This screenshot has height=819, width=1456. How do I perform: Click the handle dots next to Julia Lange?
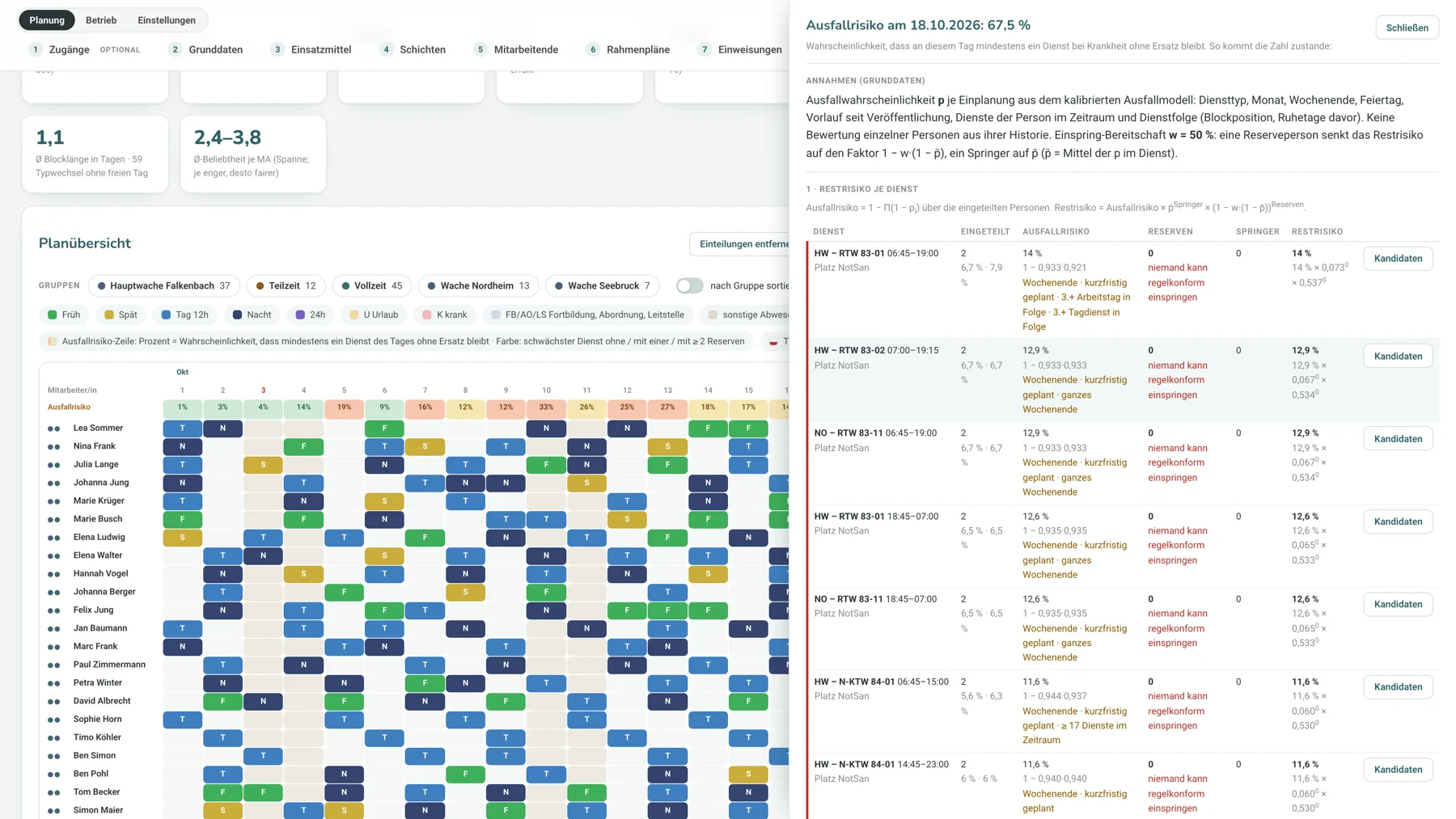coord(54,465)
